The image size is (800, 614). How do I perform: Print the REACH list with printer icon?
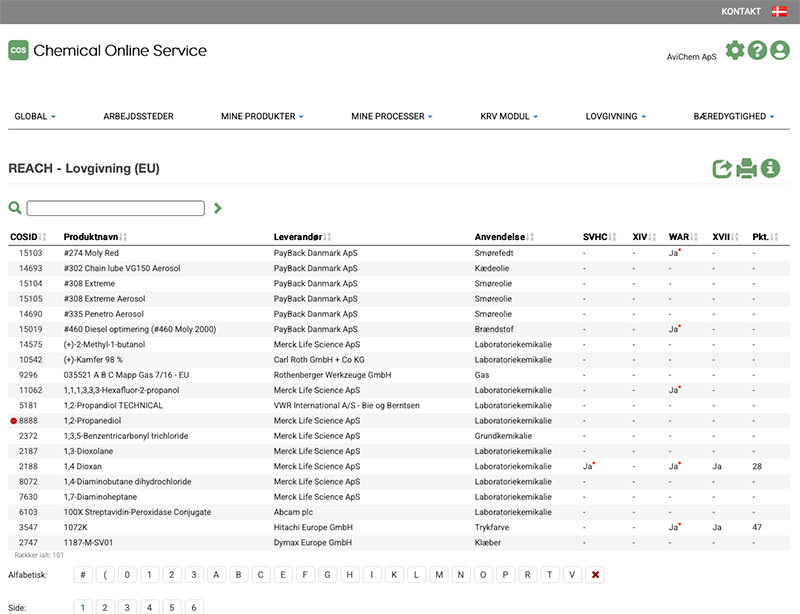pos(746,168)
